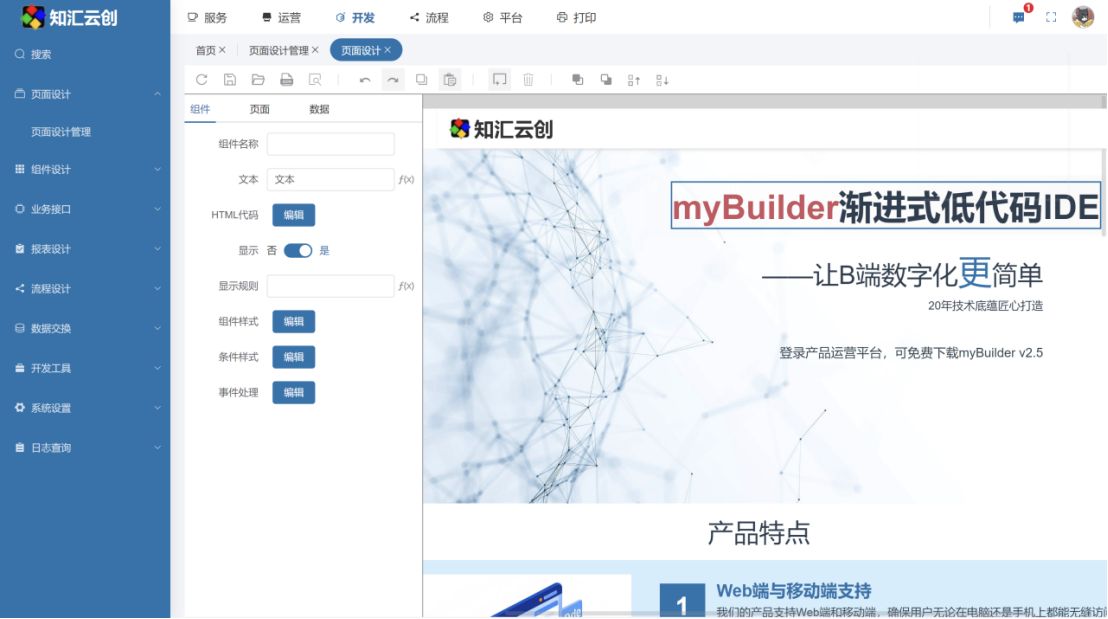Image resolution: width=1108 pixels, height=619 pixels.
Task: Click the 显示规则 input field
Action: coord(331,286)
